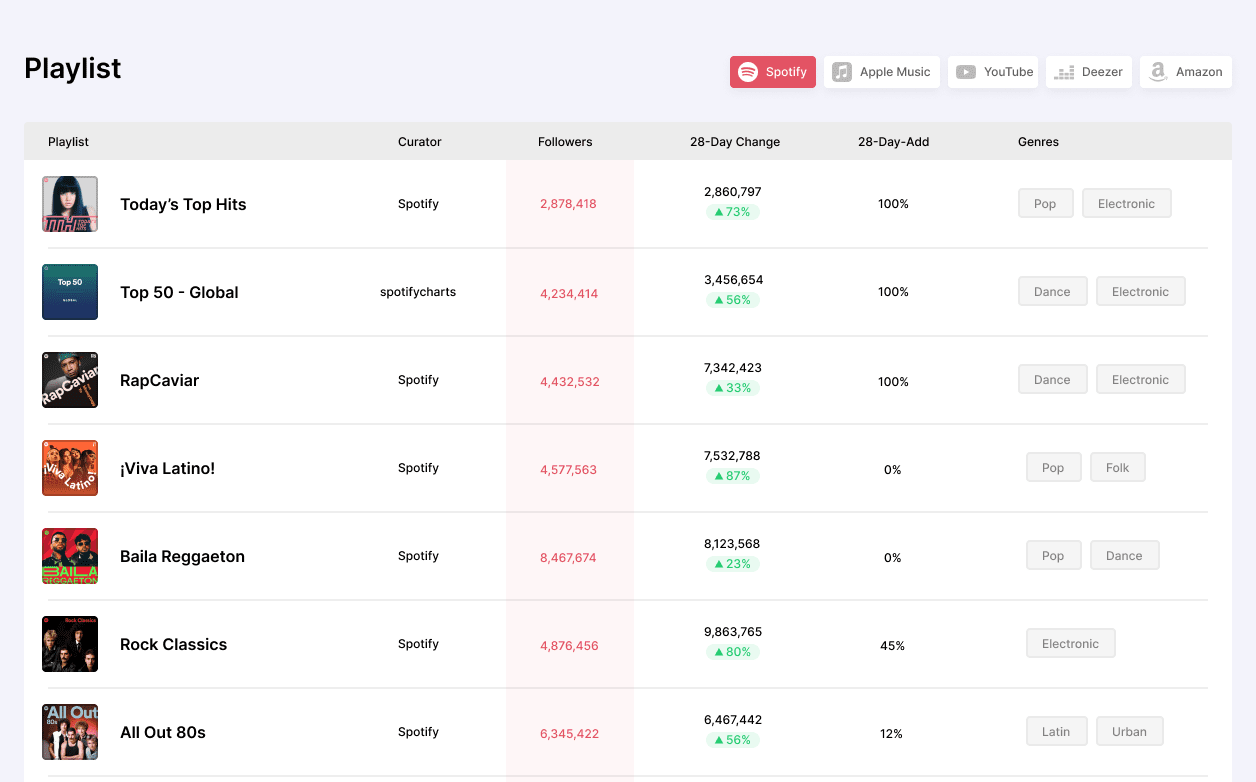Open Top 50 - Global cover thumbnail
Viewport: 1256px width, 782px height.
[x=70, y=292]
